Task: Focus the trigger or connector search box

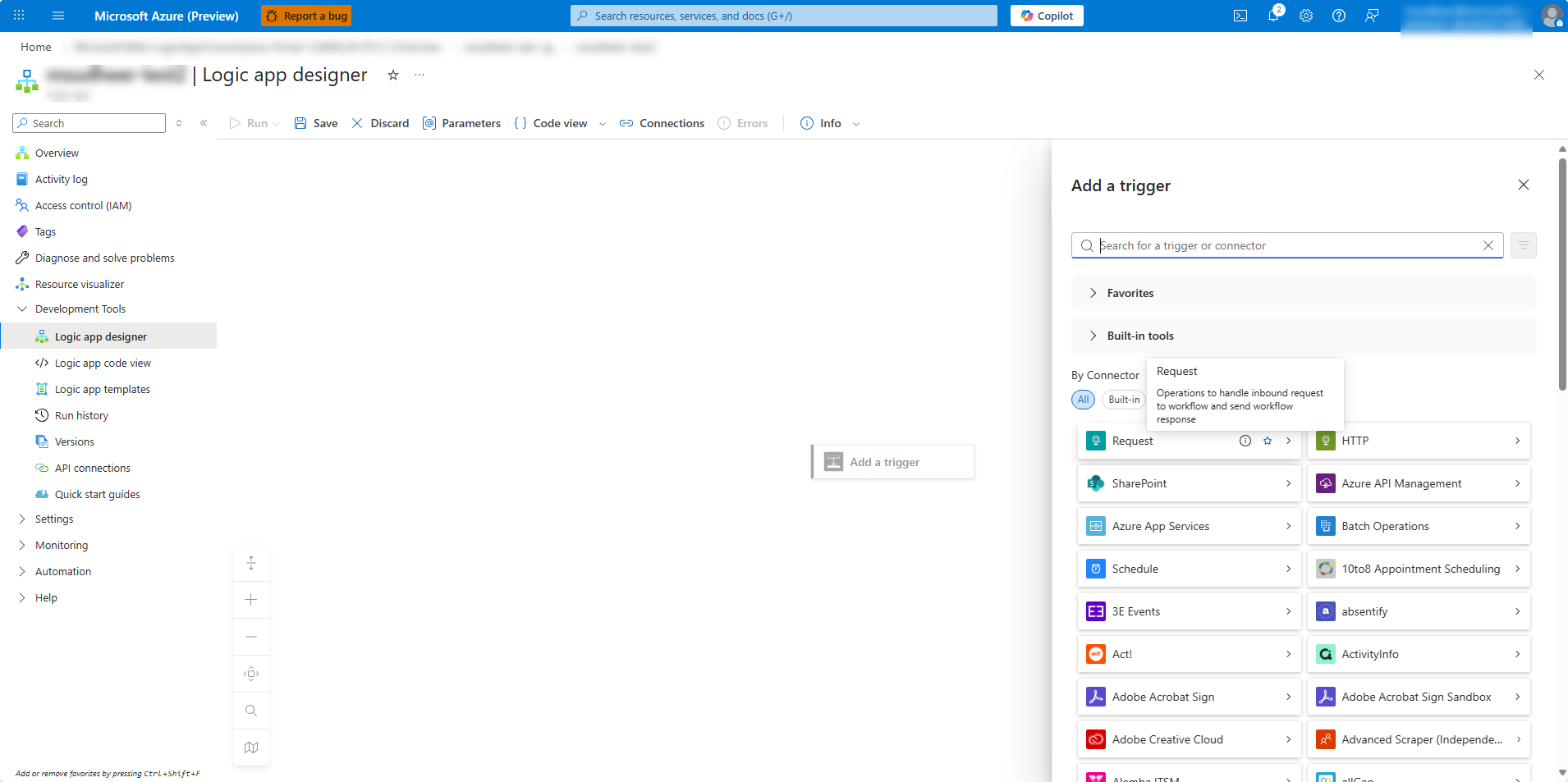Action: click(1287, 245)
